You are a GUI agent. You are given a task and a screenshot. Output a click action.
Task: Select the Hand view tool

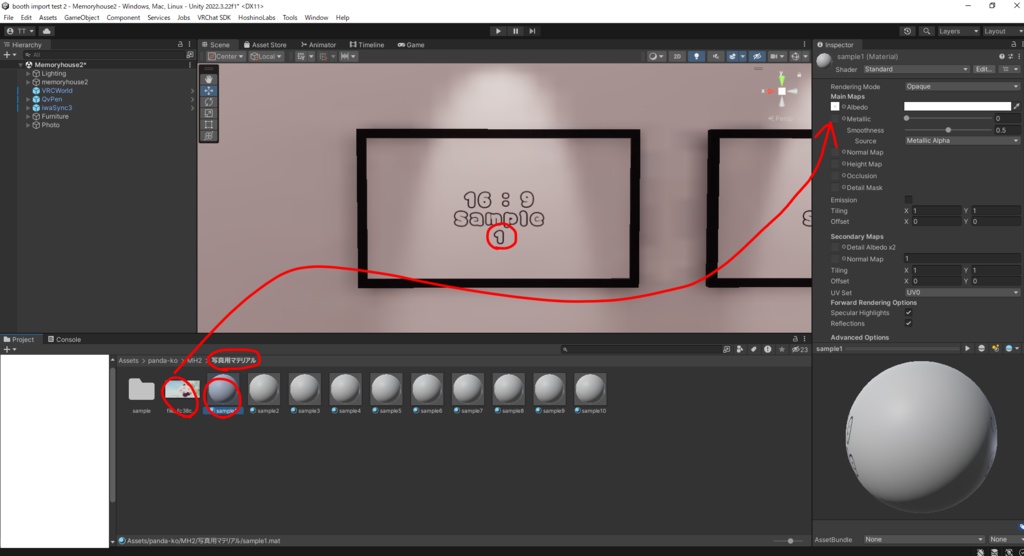209,79
